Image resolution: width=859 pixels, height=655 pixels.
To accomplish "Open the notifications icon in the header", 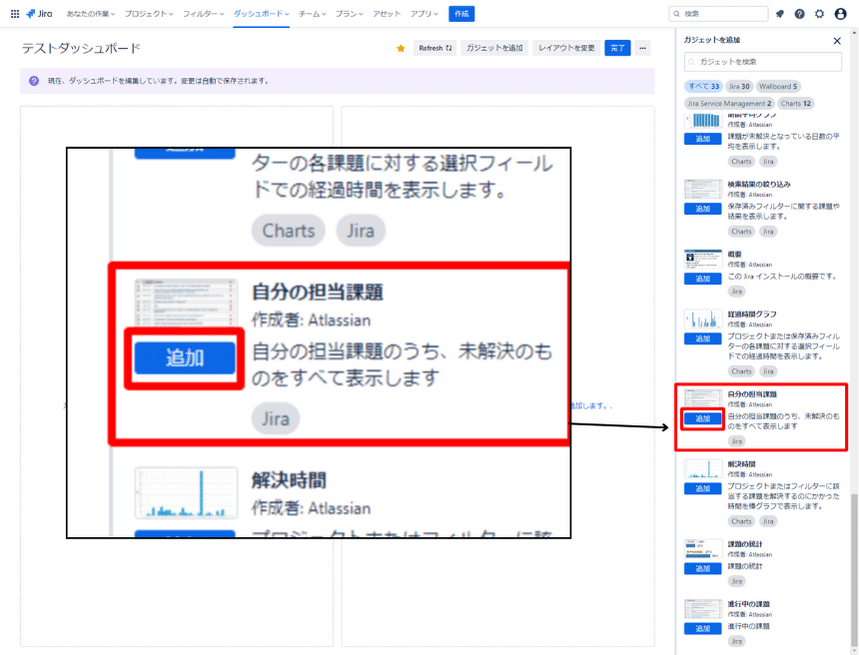I will [x=780, y=14].
